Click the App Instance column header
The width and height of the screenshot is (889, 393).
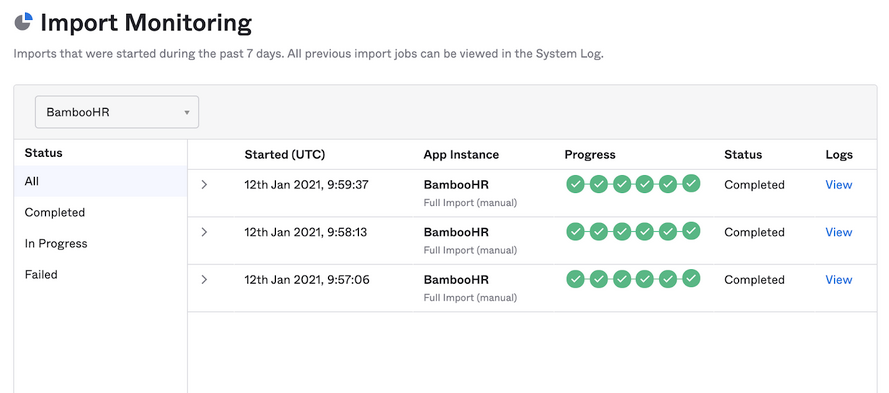[x=461, y=155]
